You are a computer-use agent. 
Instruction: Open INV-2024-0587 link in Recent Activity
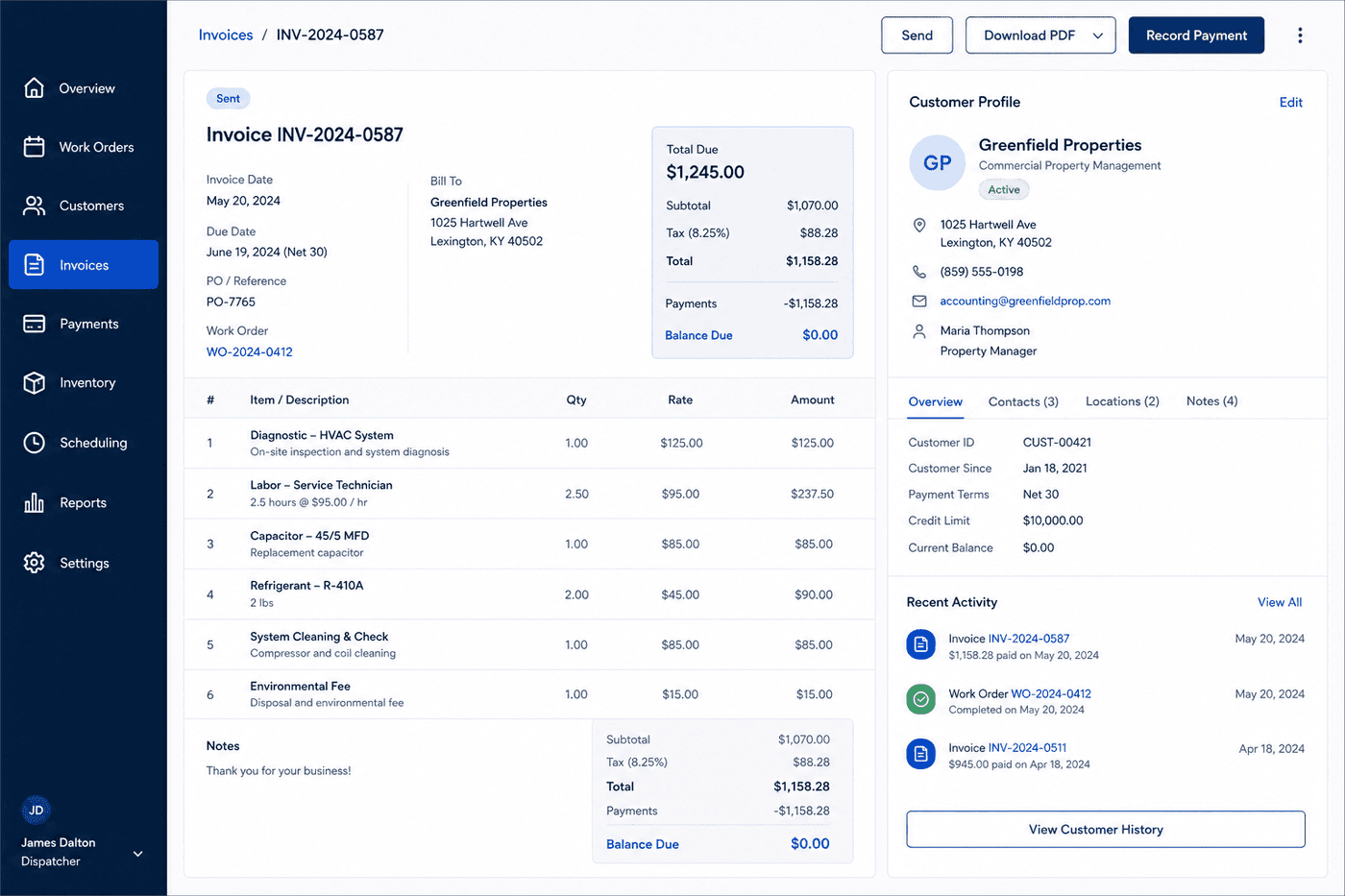tap(1029, 639)
